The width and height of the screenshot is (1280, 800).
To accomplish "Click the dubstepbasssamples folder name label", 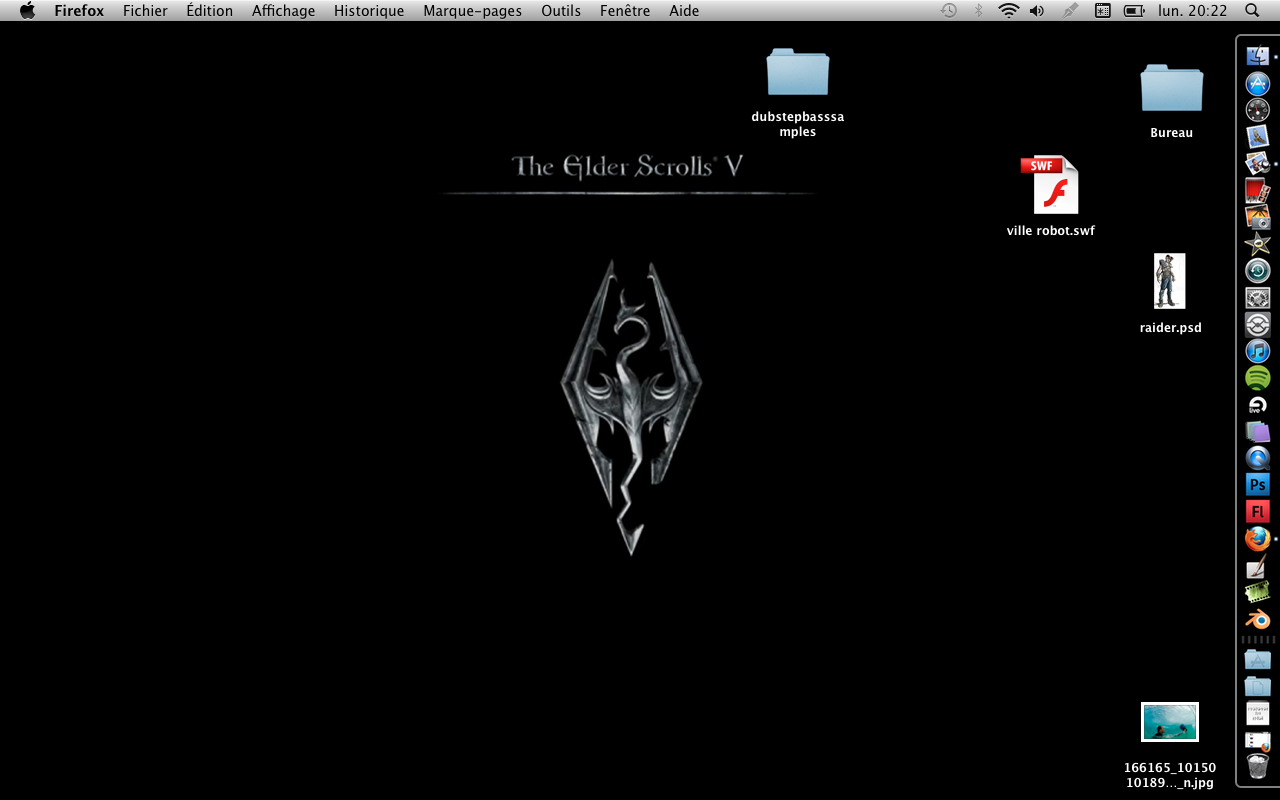I will click(798, 124).
